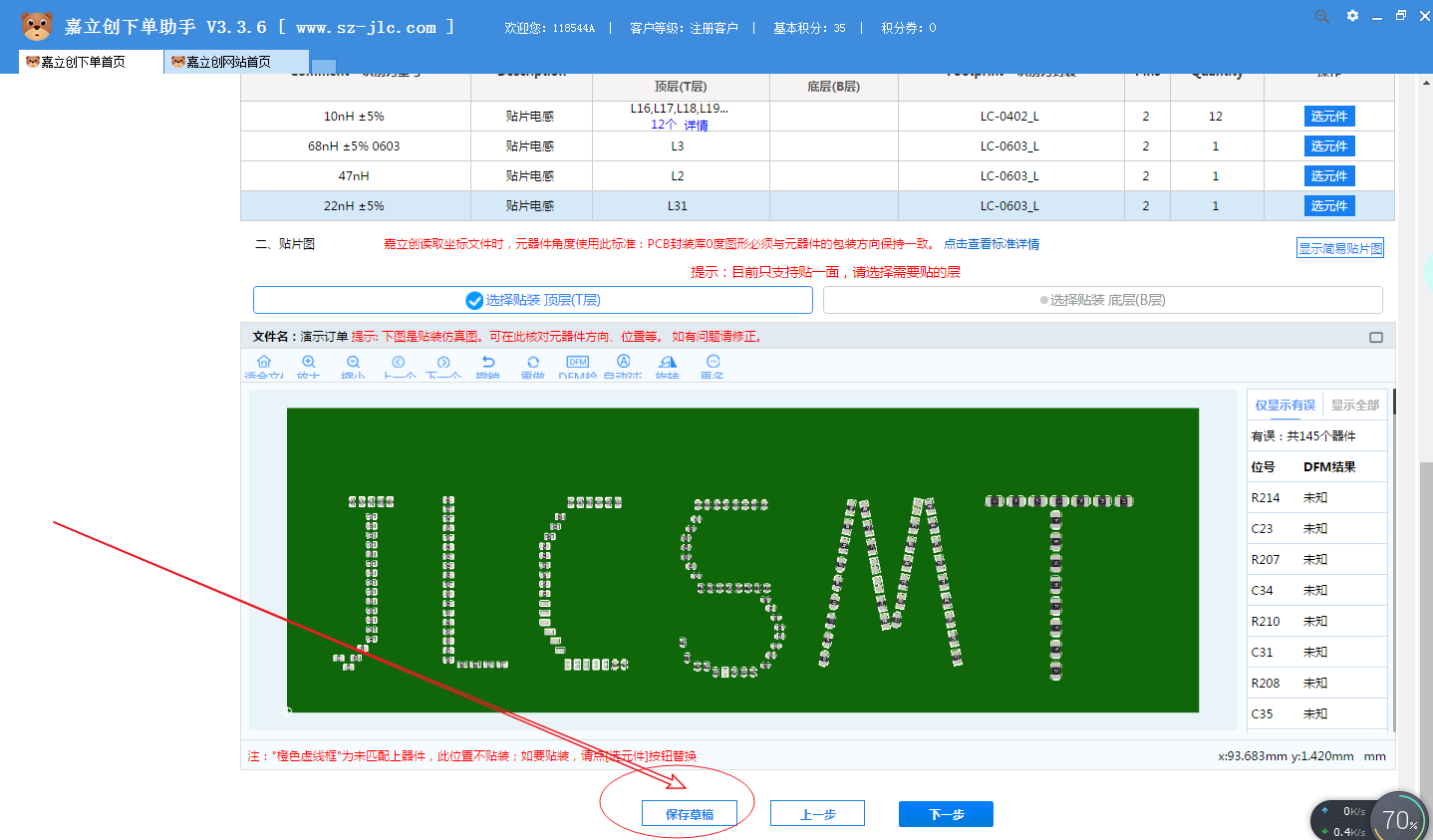The width and height of the screenshot is (1433, 840).
Task: Zoom in on the PCB simulation view
Action: [x=309, y=364]
